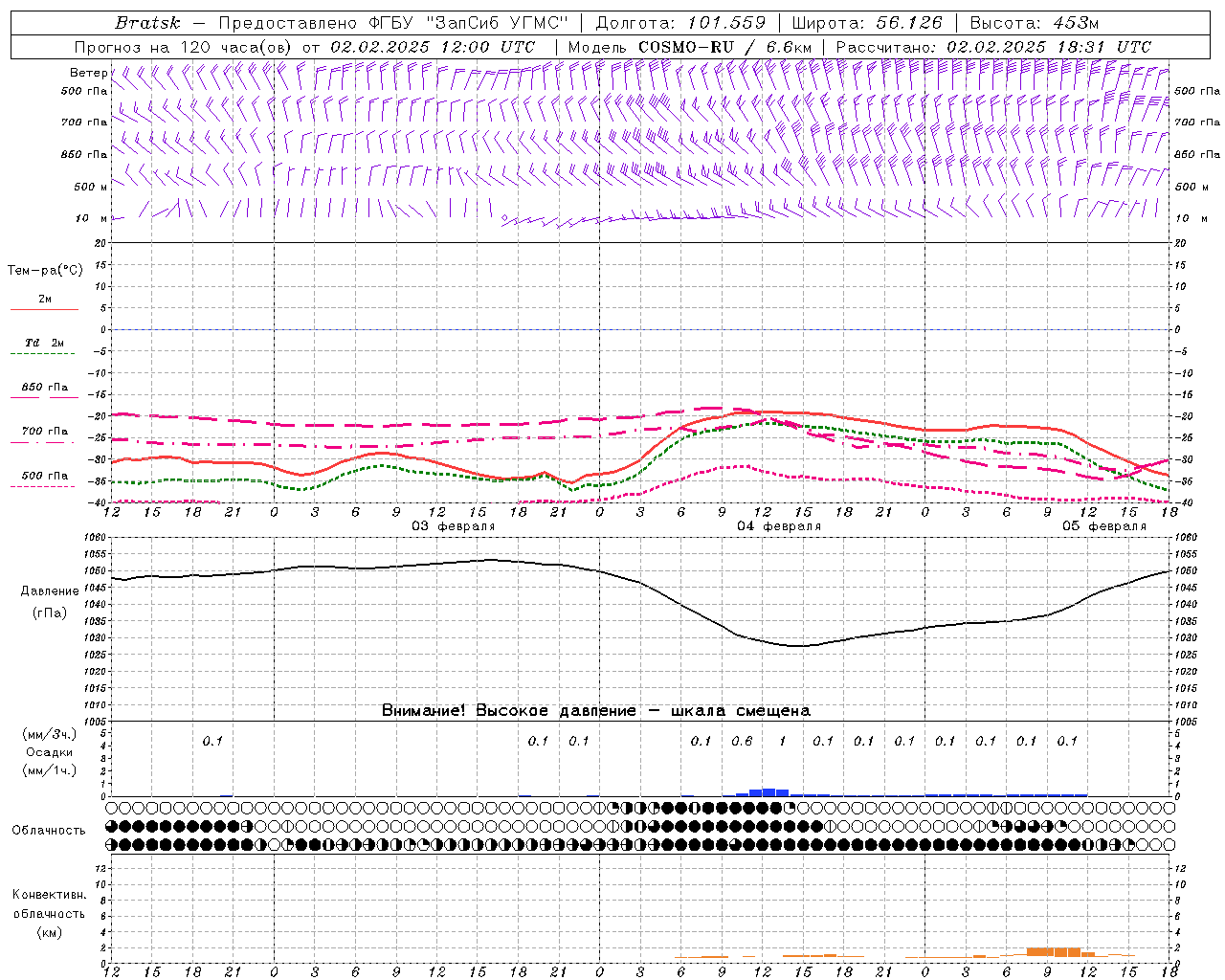Click the latitude value "56.126"

[909, 23]
